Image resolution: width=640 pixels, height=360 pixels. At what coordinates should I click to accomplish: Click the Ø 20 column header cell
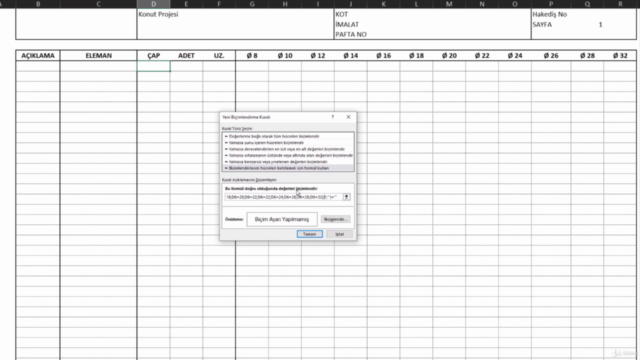coord(449,56)
